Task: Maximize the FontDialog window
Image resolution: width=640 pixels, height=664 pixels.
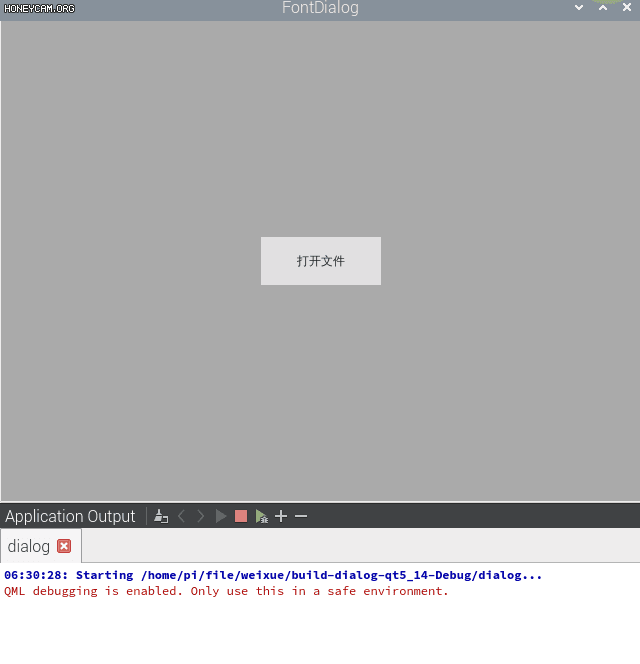Action: 603,8
